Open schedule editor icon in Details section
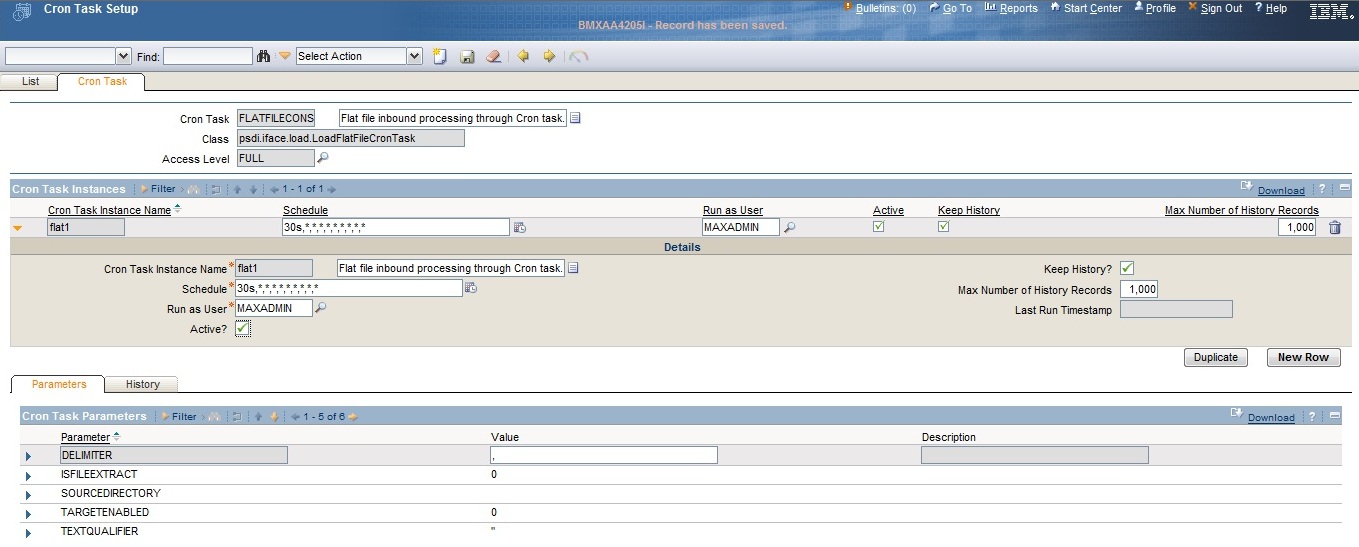The height and width of the screenshot is (547, 1359). click(471, 288)
